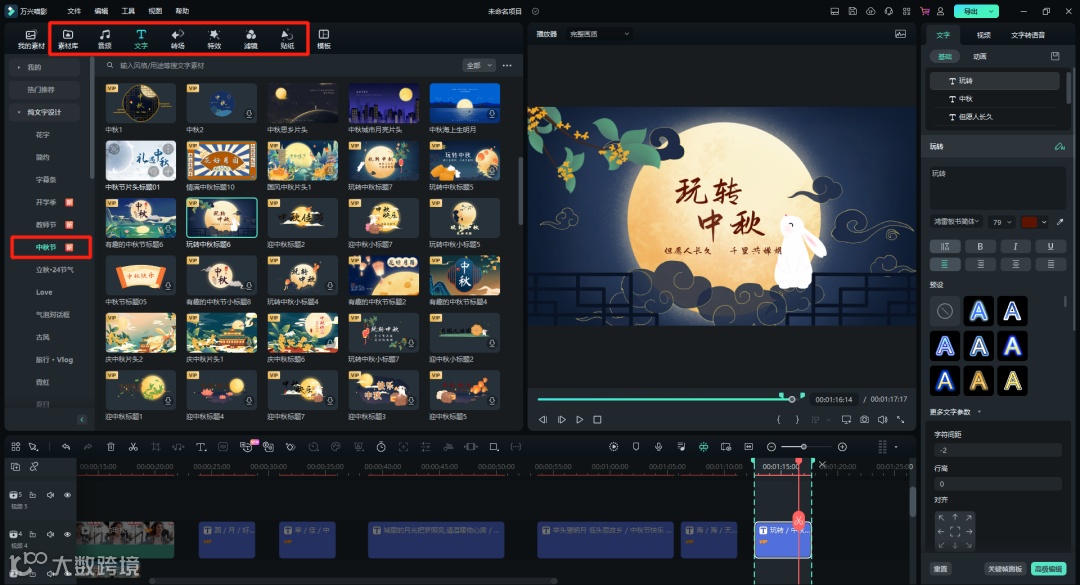
Task: Switch to the 视频 properties tab
Action: tap(984, 35)
